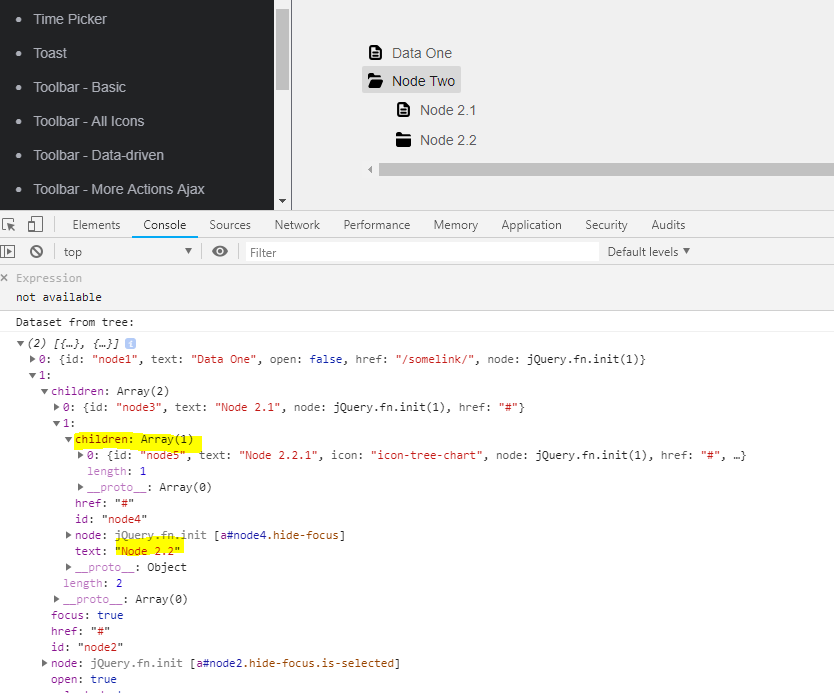The width and height of the screenshot is (834, 693).
Task: Open the Toolbar - Basic link
Action: click(x=79, y=87)
